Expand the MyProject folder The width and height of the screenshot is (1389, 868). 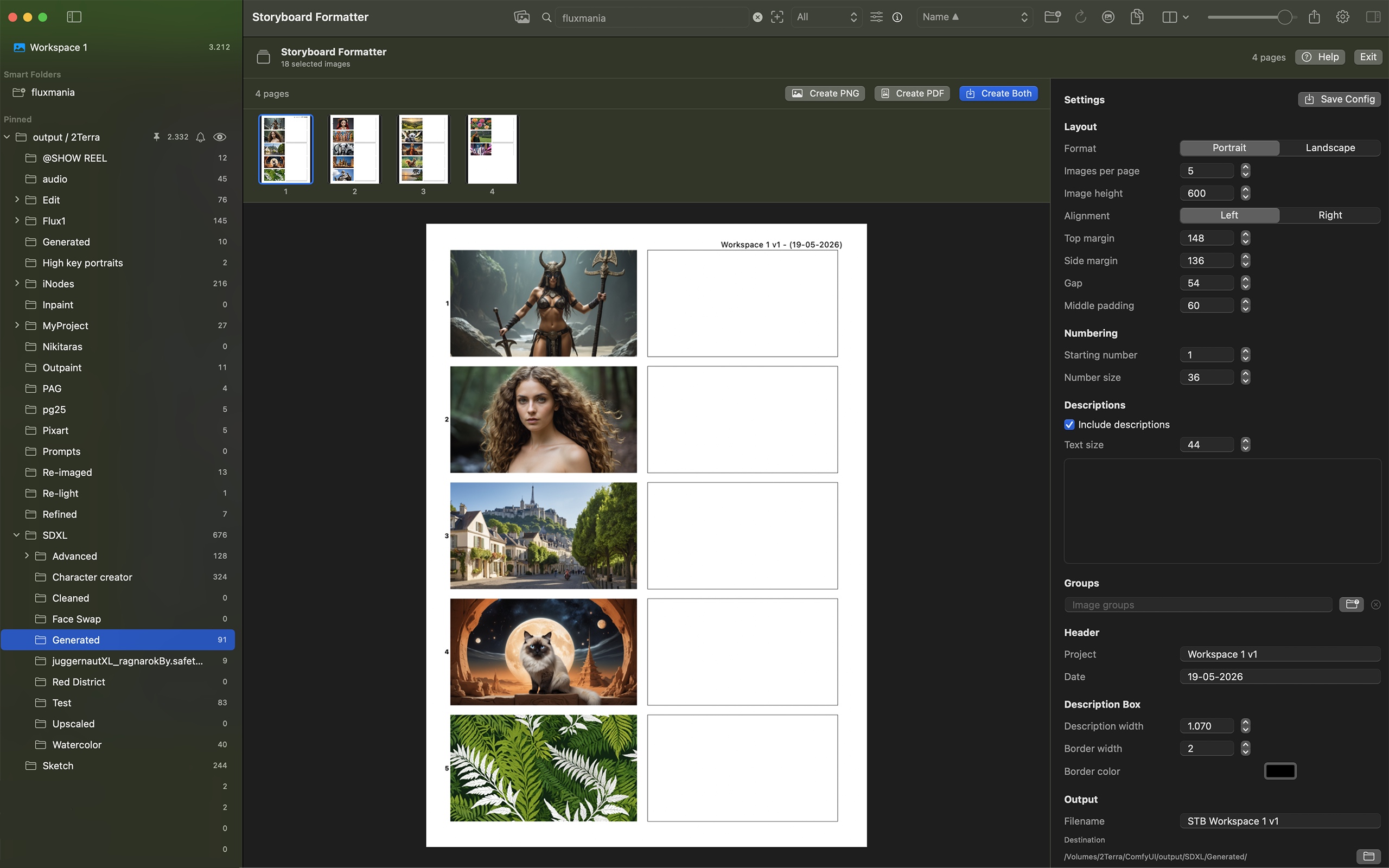(x=17, y=325)
